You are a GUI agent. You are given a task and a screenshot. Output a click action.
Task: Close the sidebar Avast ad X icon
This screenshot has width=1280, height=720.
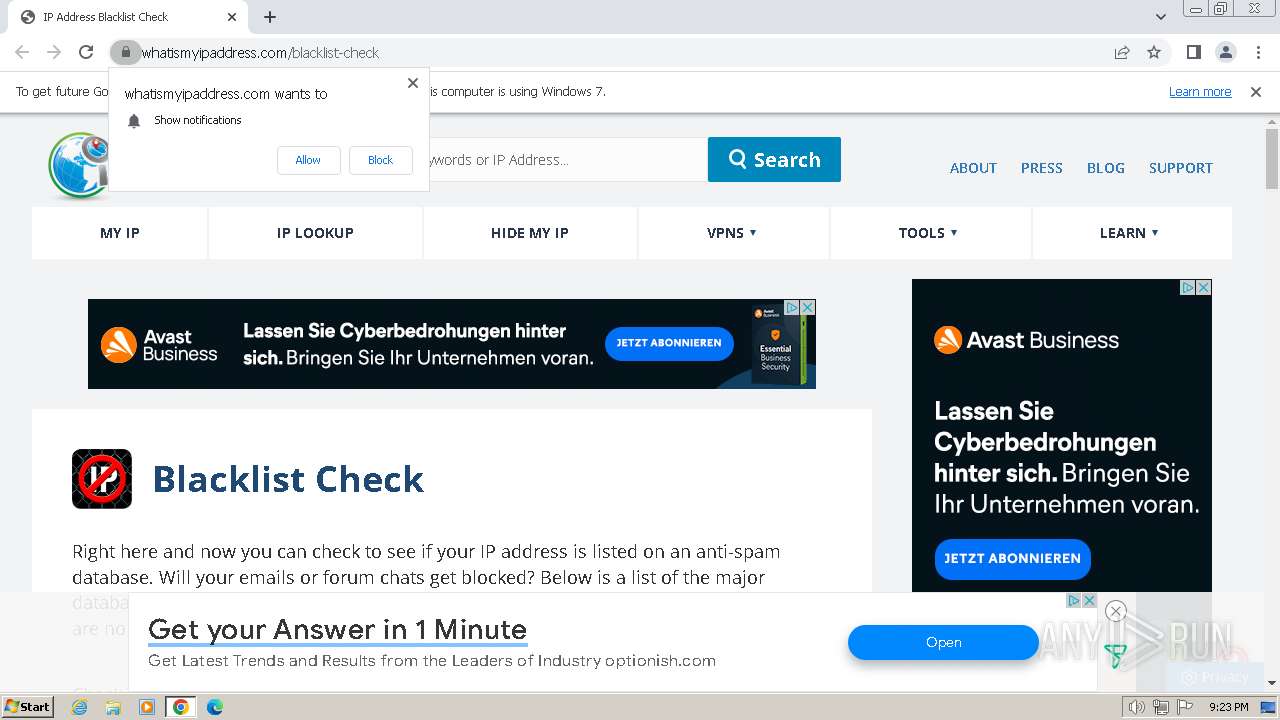coord(1203,288)
